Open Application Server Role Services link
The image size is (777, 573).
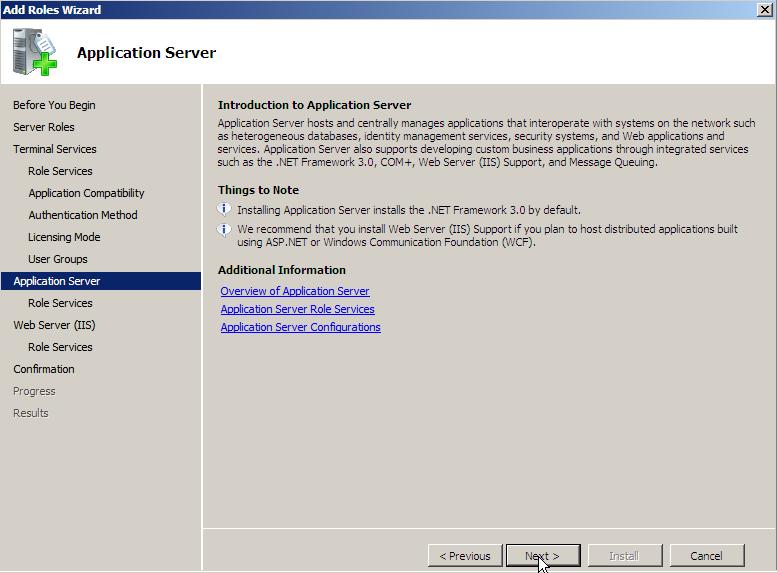pos(297,309)
